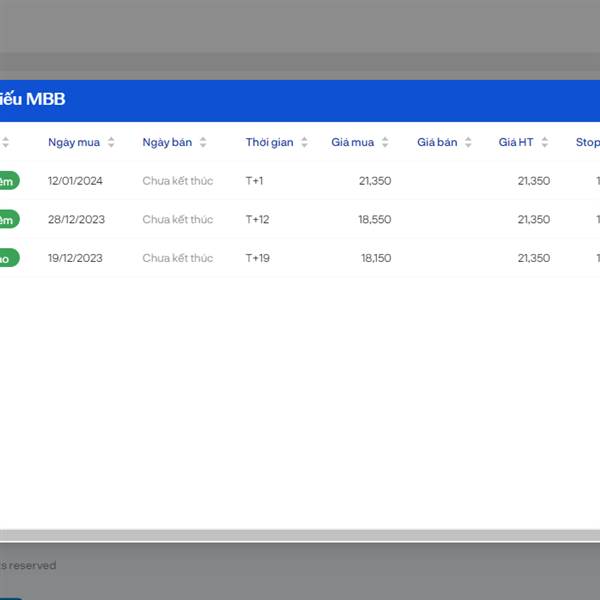
Task: Click green status badge in 28/12/2023 row
Action: pyautogui.click(x=8, y=219)
